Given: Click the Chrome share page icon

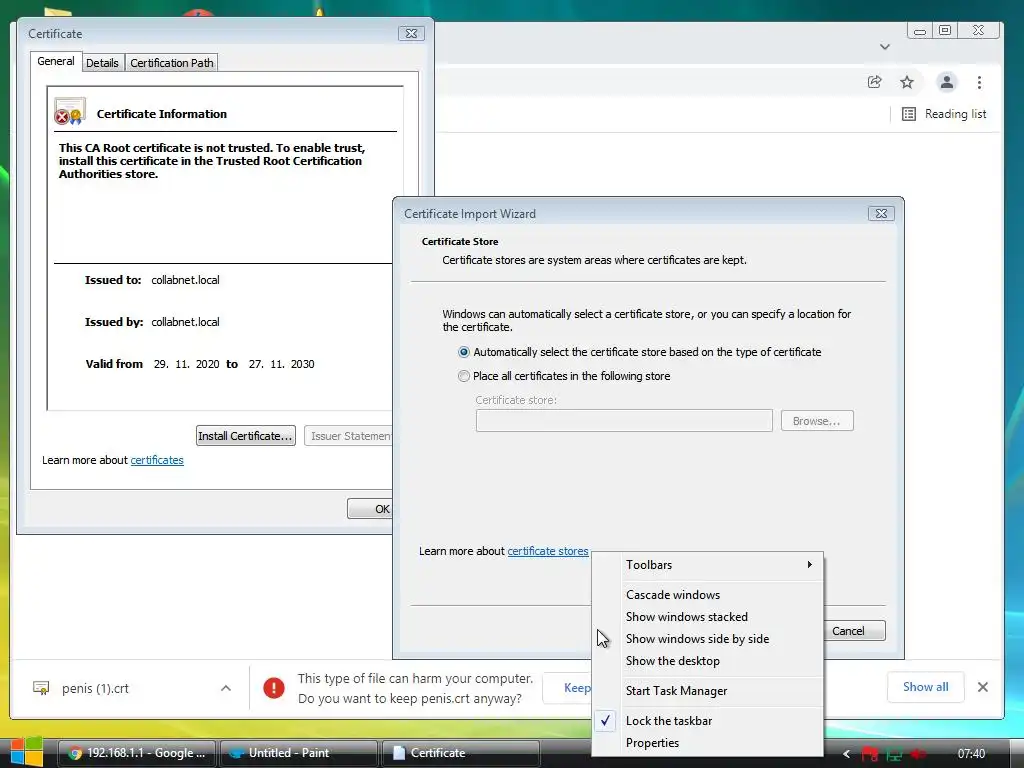Looking at the screenshot, I should coord(874,82).
